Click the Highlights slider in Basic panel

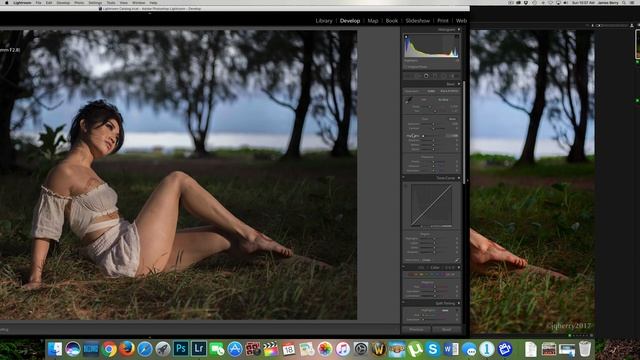(x=433, y=136)
